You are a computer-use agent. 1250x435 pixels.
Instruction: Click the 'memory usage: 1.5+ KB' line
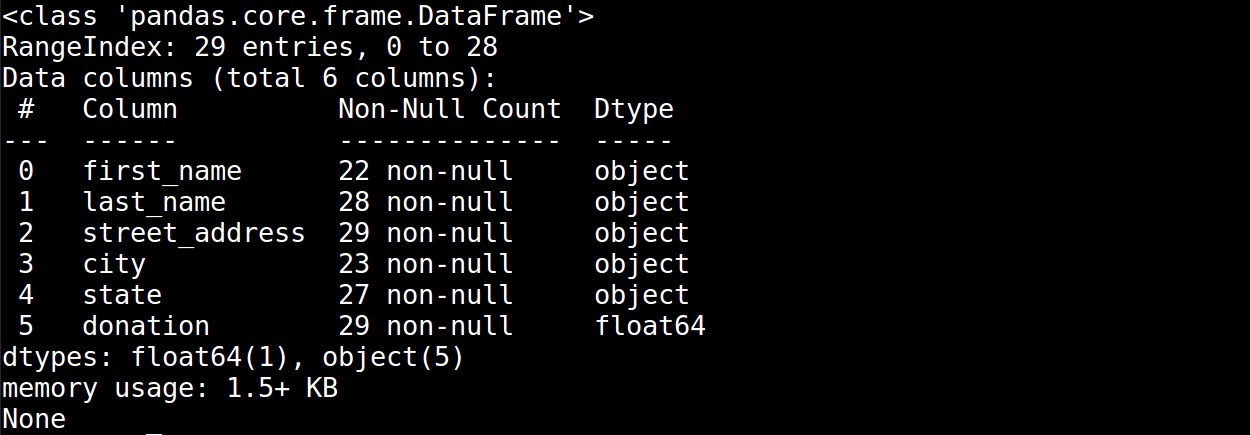tap(170, 388)
